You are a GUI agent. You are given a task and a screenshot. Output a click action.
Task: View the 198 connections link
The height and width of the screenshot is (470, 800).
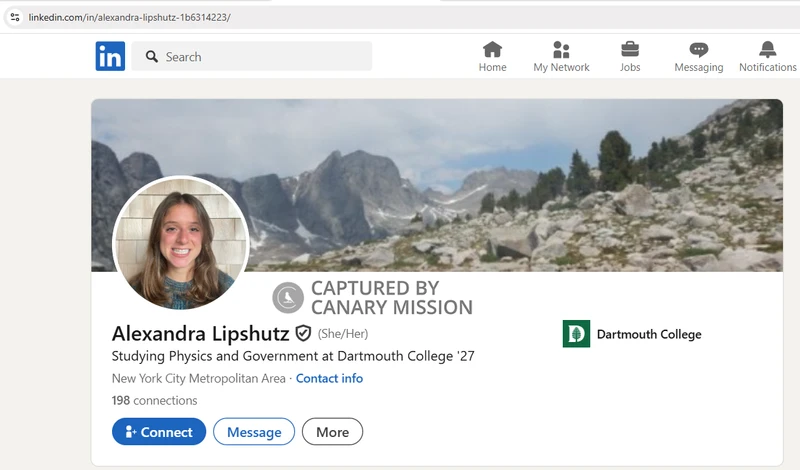[154, 400]
